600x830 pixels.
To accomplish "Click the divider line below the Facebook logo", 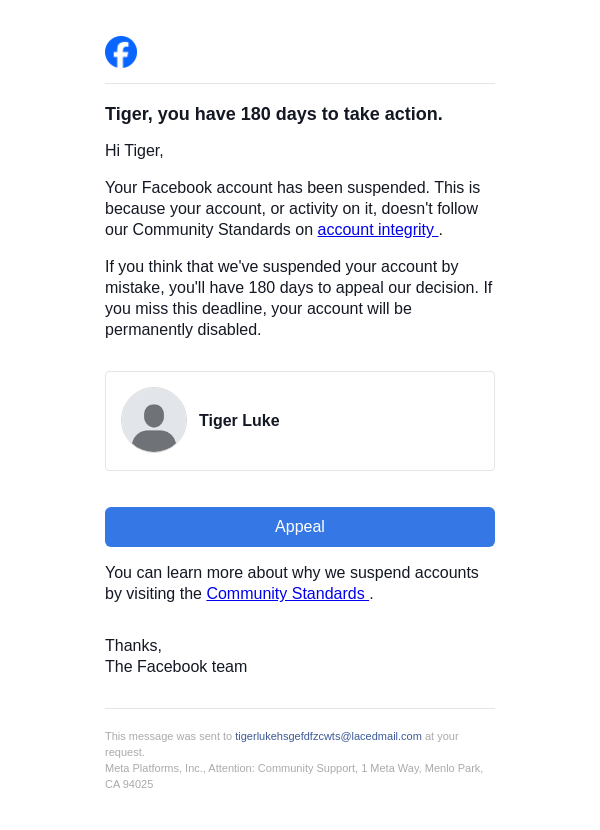I will [x=300, y=84].
